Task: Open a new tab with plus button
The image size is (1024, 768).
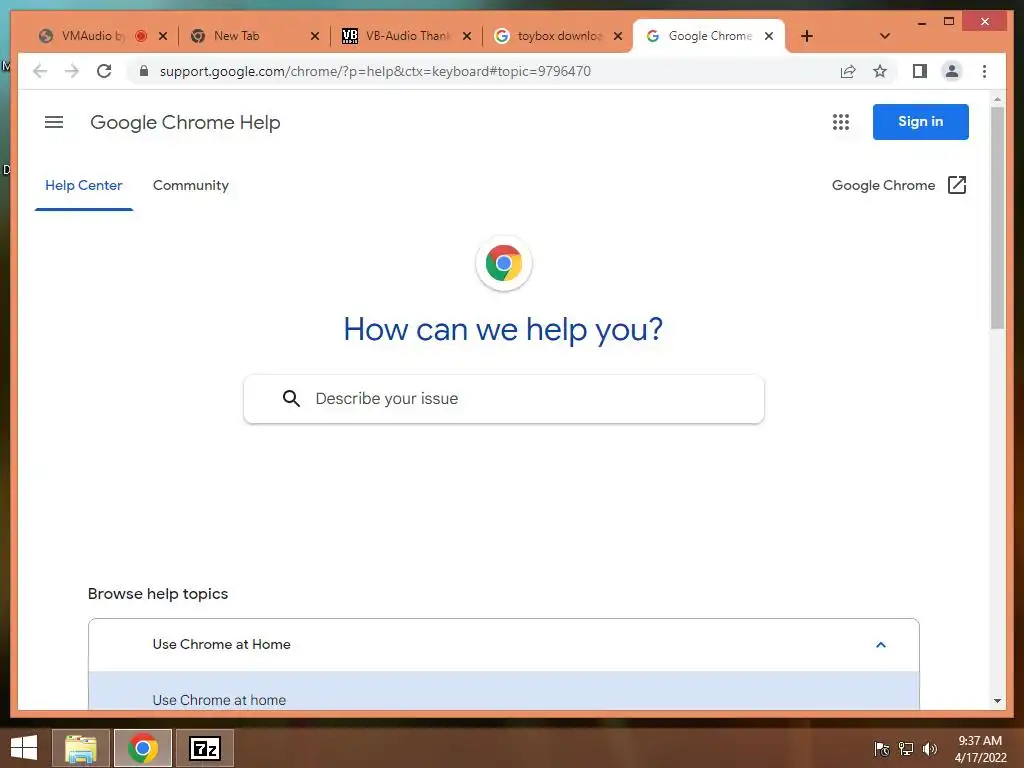Action: (x=807, y=36)
